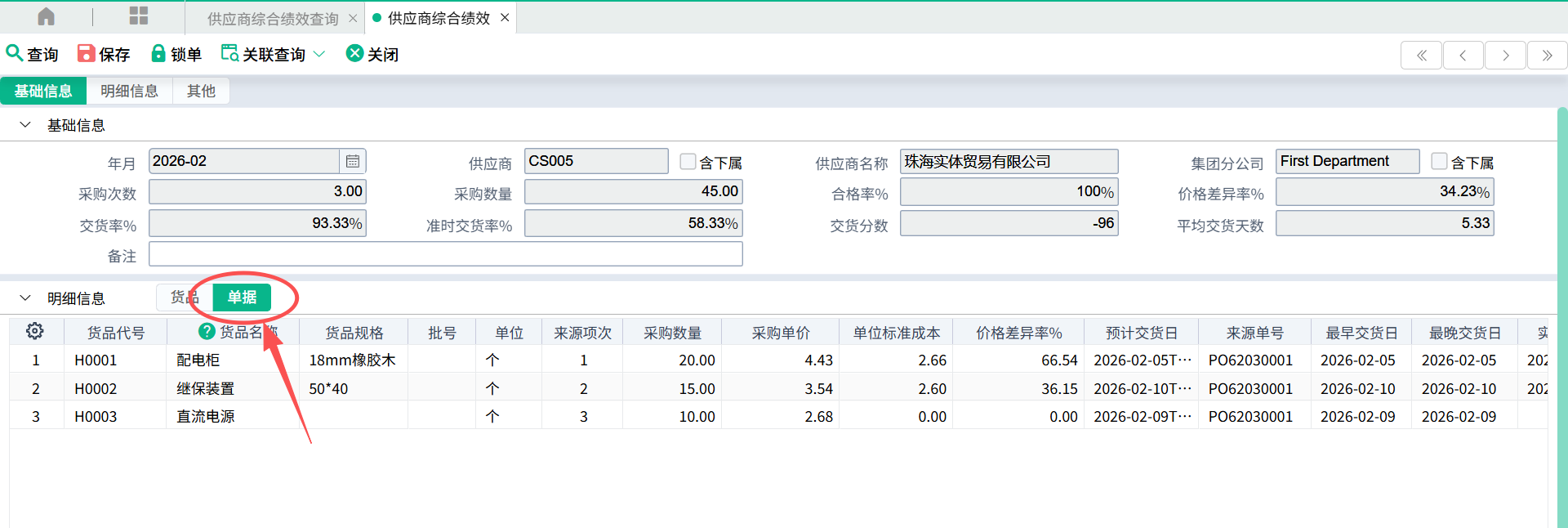Go to the last record arrow
This screenshot has width=1568, height=528.
1547,56
